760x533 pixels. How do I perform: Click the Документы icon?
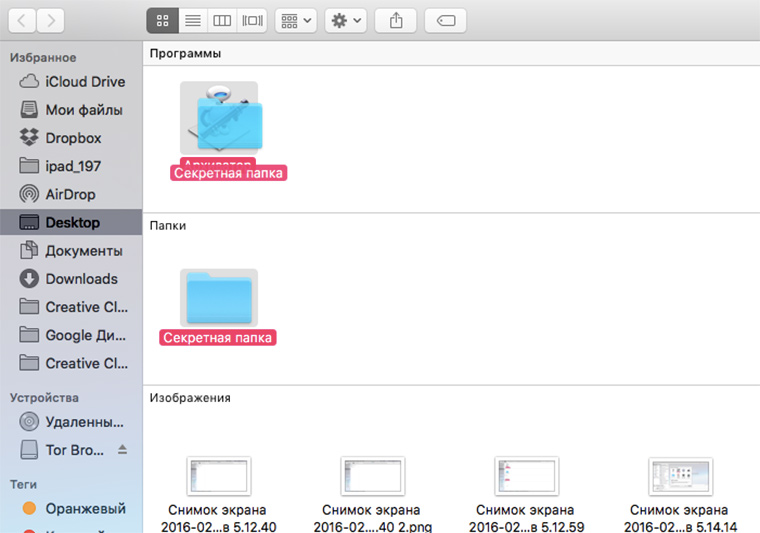[x=29, y=250]
